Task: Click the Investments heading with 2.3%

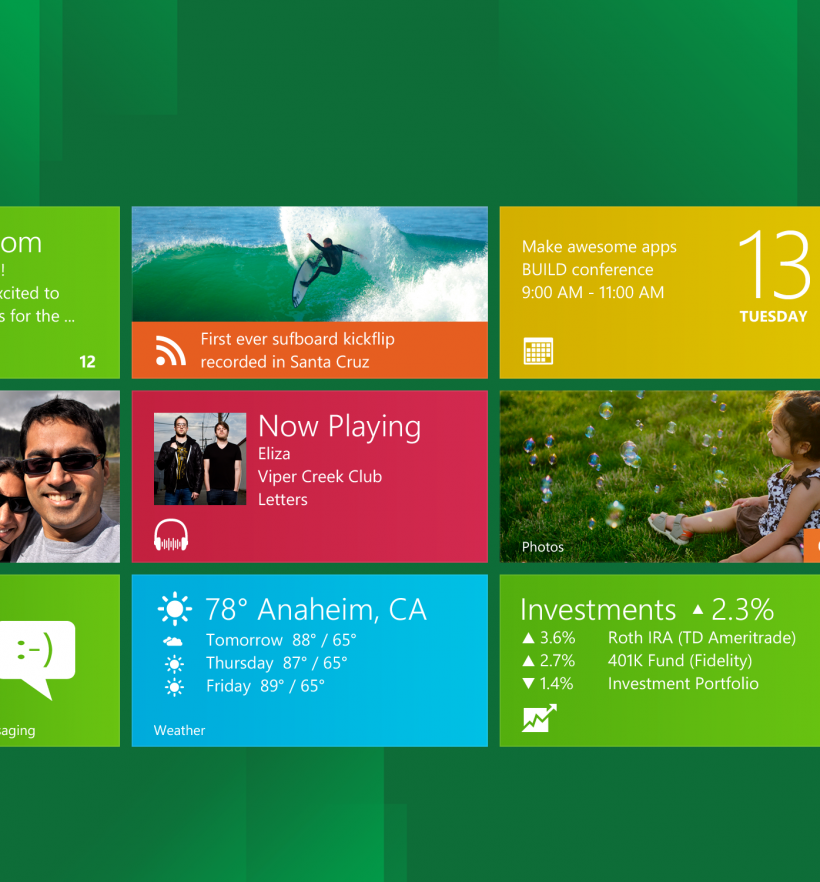Action: point(646,609)
